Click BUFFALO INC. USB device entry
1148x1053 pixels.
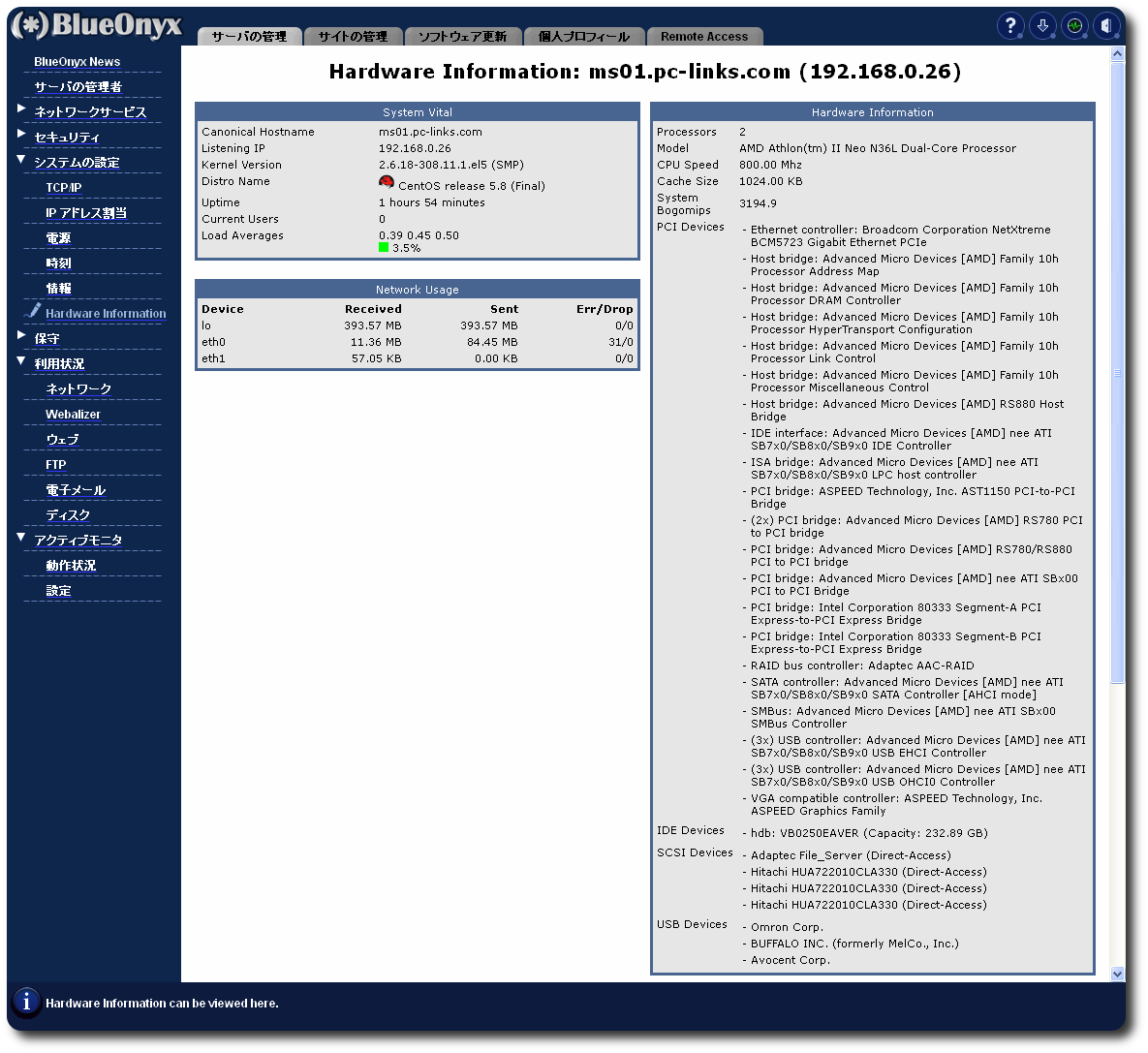[x=854, y=944]
